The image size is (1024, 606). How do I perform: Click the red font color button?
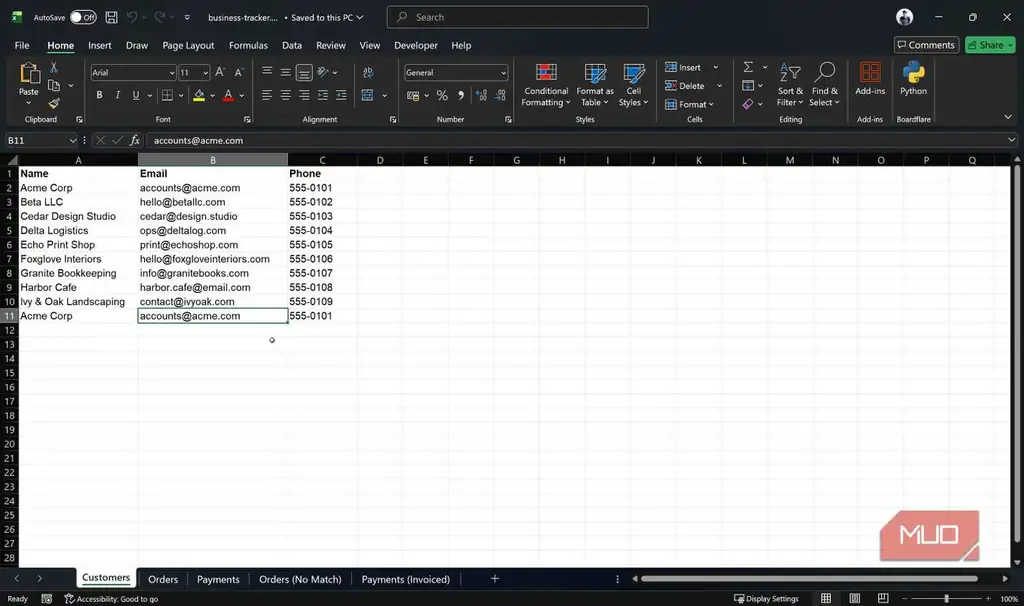[228, 95]
